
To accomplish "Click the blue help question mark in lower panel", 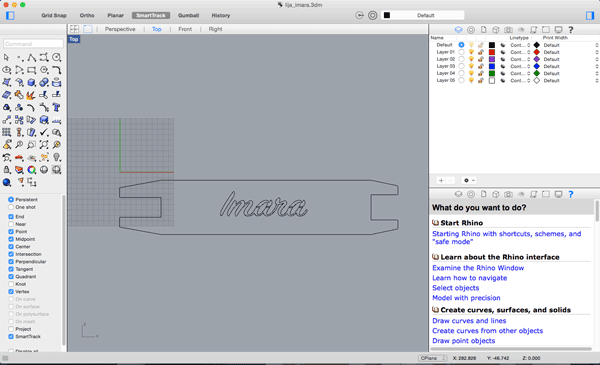I will [x=571, y=194].
